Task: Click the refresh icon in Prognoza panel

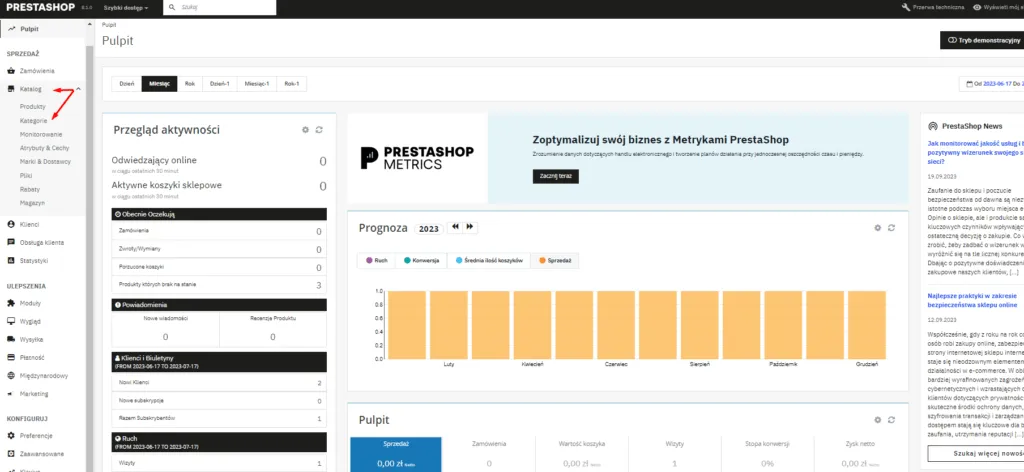Action: tap(891, 228)
